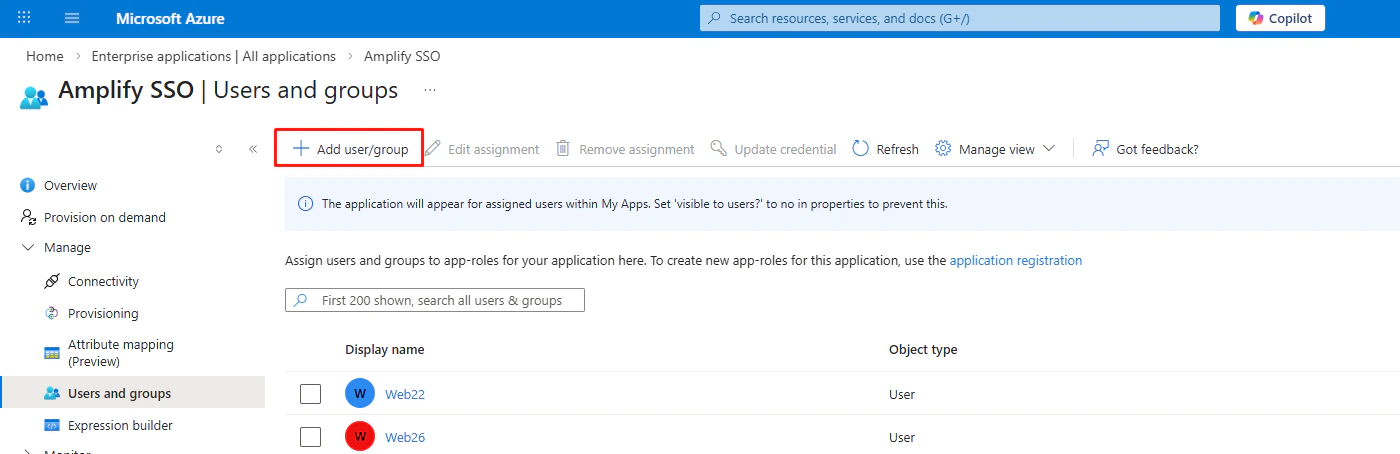The image size is (1400, 454).
Task: Click the search all users & groups box
Action: pyautogui.click(x=435, y=300)
